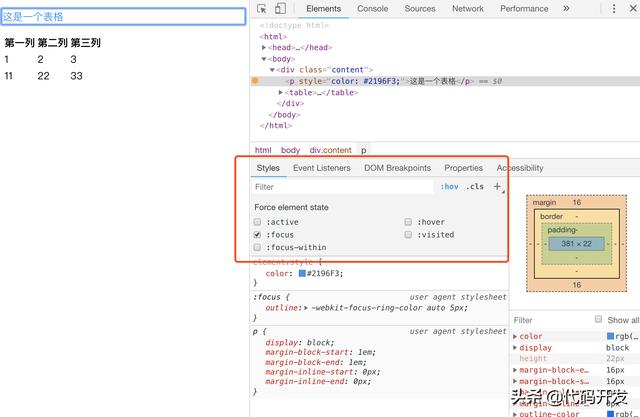This screenshot has height=417, width=640.
Task: Enable the :visited state checkbox
Action: point(408,235)
